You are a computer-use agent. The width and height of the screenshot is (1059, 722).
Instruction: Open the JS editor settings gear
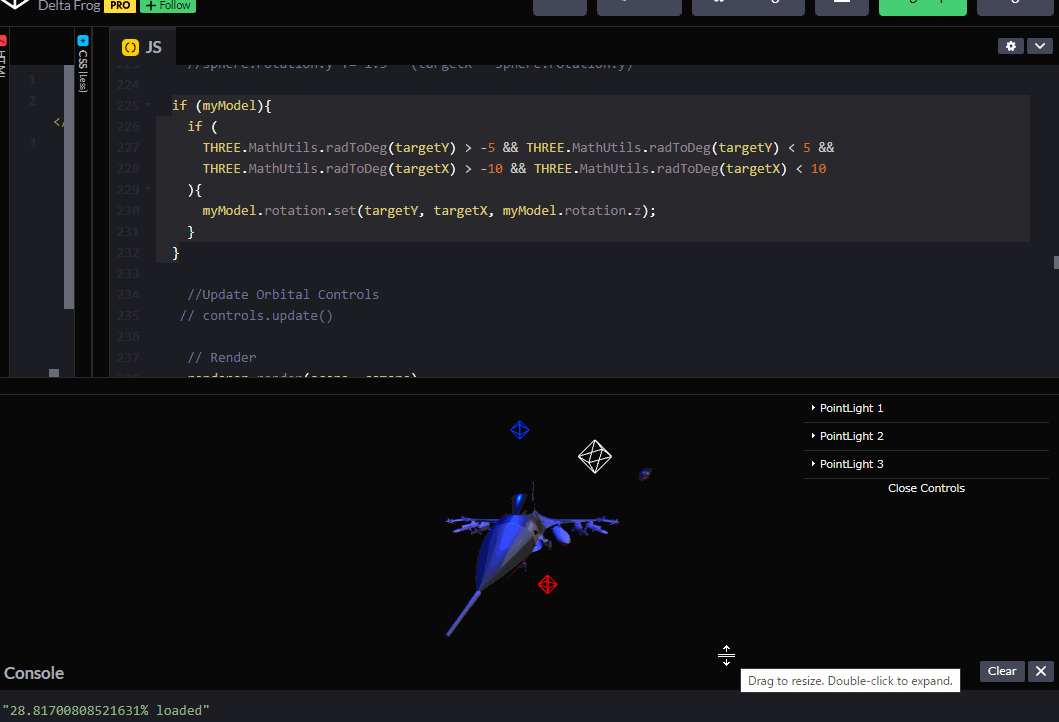1010,46
